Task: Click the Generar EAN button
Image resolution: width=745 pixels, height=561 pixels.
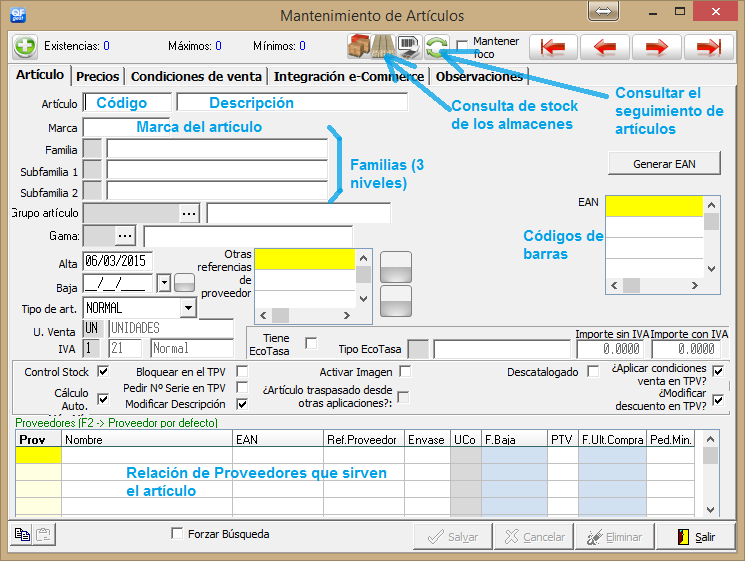Action: pyautogui.click(x=664, y=164)
